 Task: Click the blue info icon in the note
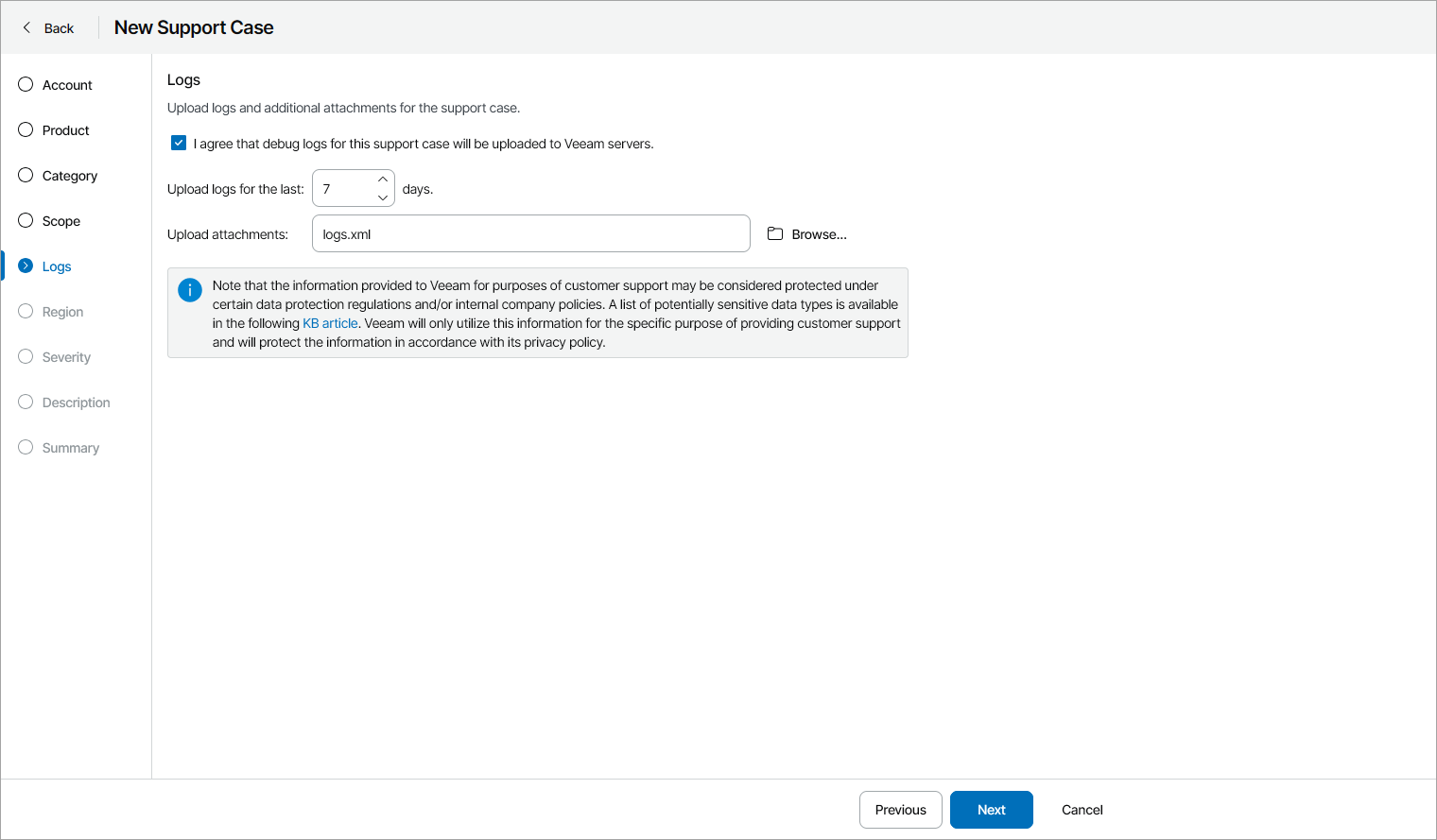coord(190,290)
